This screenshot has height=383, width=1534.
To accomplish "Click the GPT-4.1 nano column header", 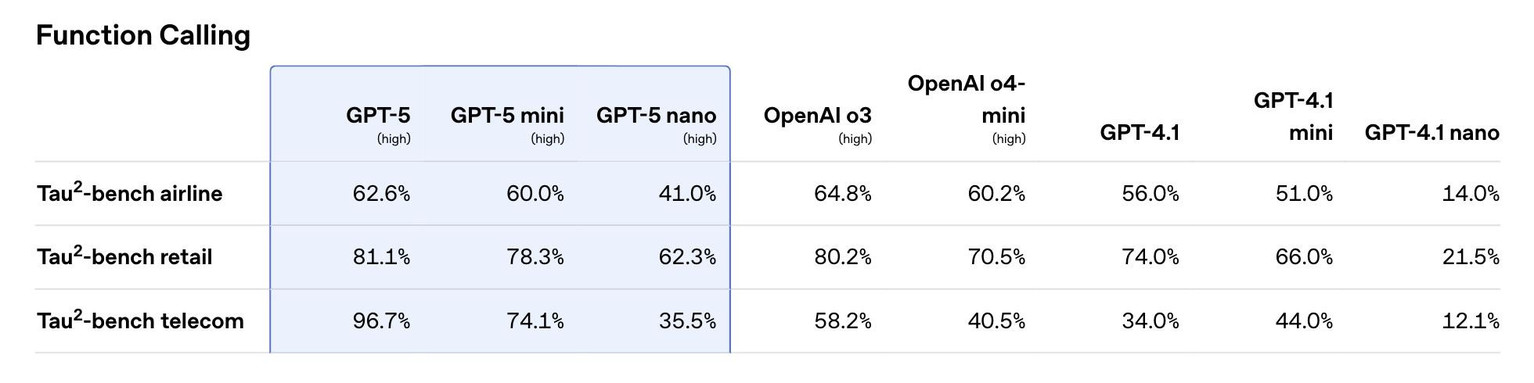I will (x=1432, y=132).
